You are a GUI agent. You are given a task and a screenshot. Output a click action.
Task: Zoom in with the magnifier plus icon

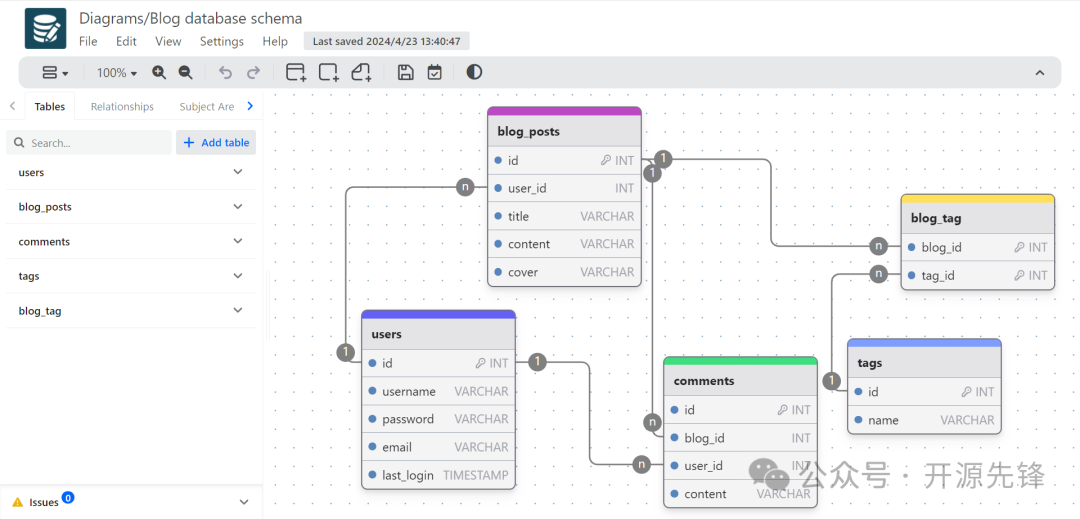tap(159, 72)
